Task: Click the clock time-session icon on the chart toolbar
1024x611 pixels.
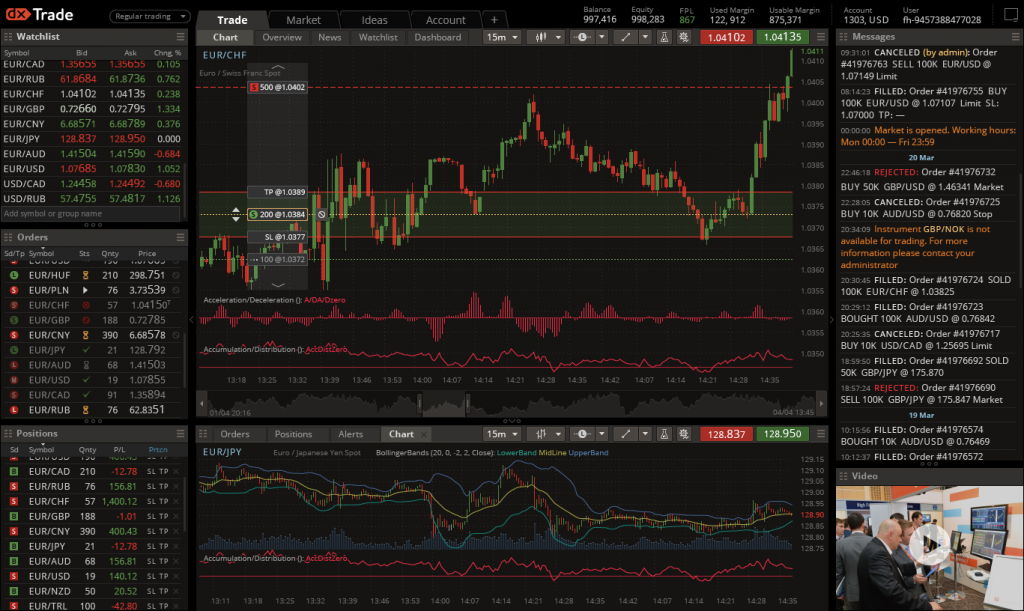Action: [581, 37]
